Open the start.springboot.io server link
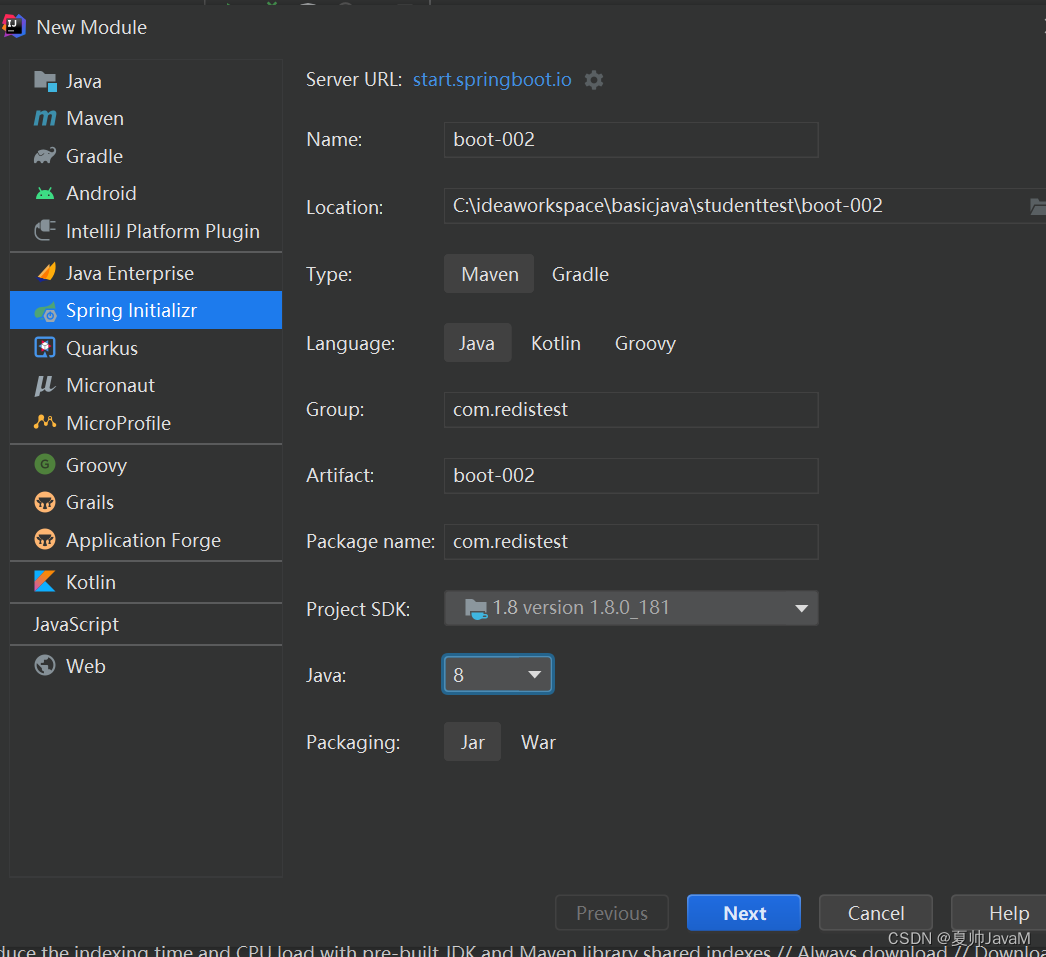The width and height of the screenshot is (1046, 957). click(x=491, y=80)
